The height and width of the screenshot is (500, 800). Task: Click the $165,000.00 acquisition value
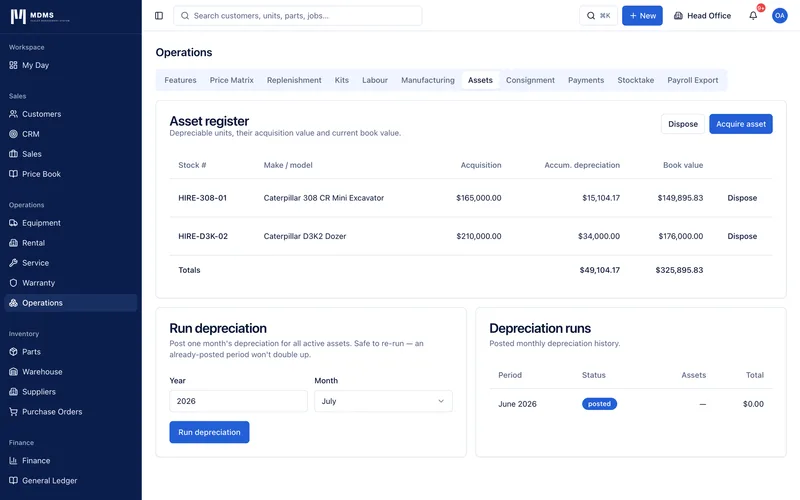pyautogui.click(x=479, y=198)
